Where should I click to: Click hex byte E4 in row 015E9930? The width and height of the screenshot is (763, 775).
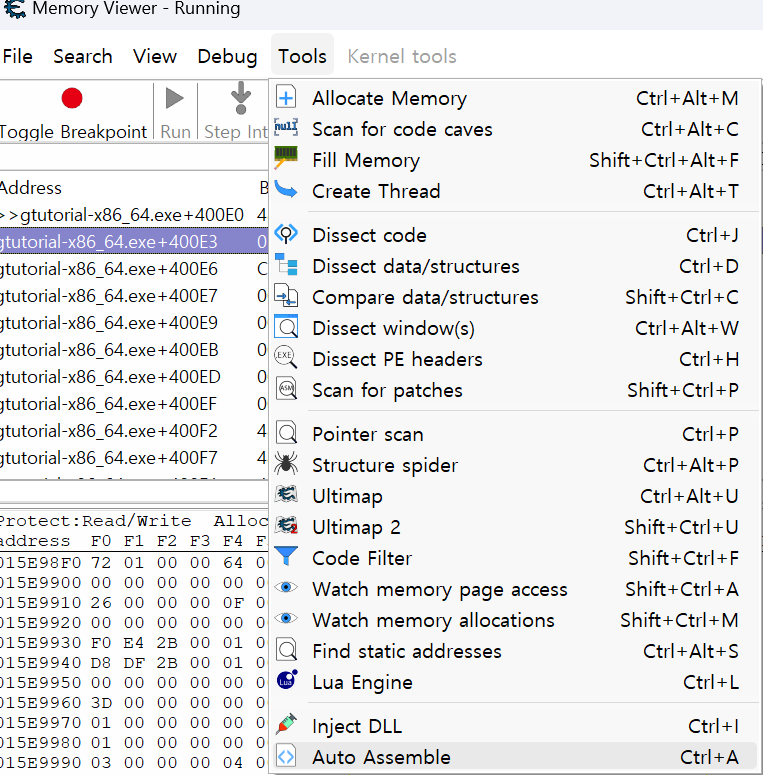point(134,643)
